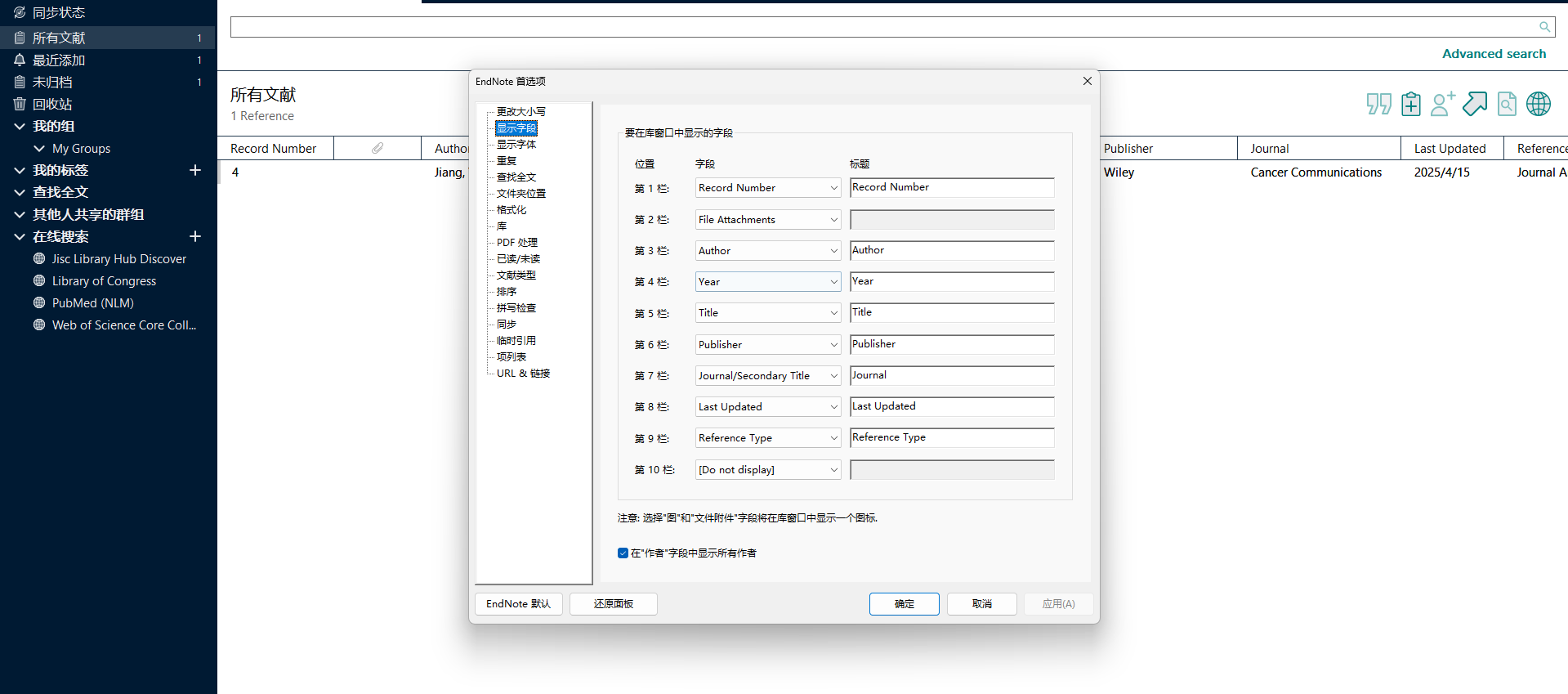Open column 2 field dropdown File Attachments
This screenshot has width=1568, height=694.
click(767, 220)
